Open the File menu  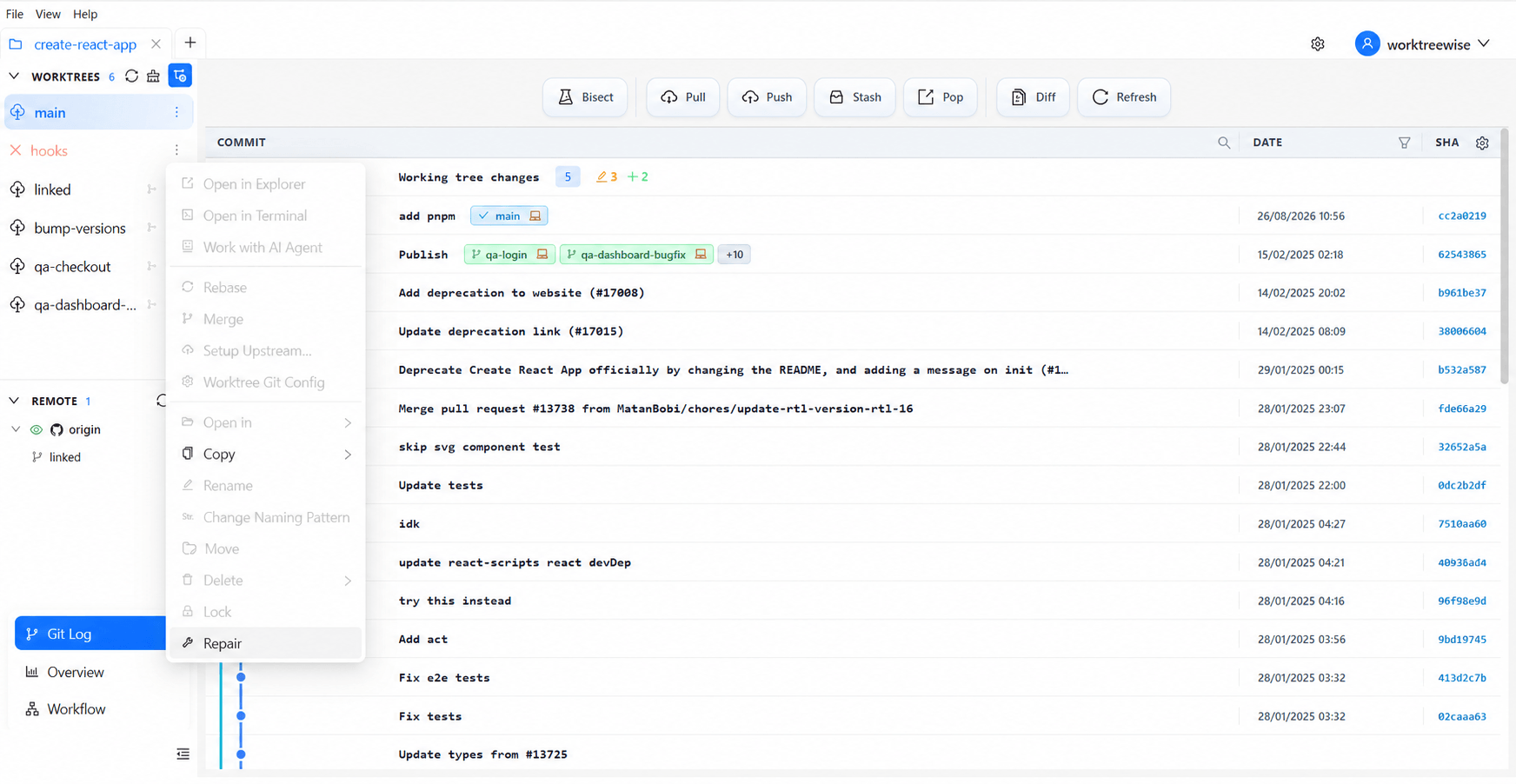click(15, 14)
